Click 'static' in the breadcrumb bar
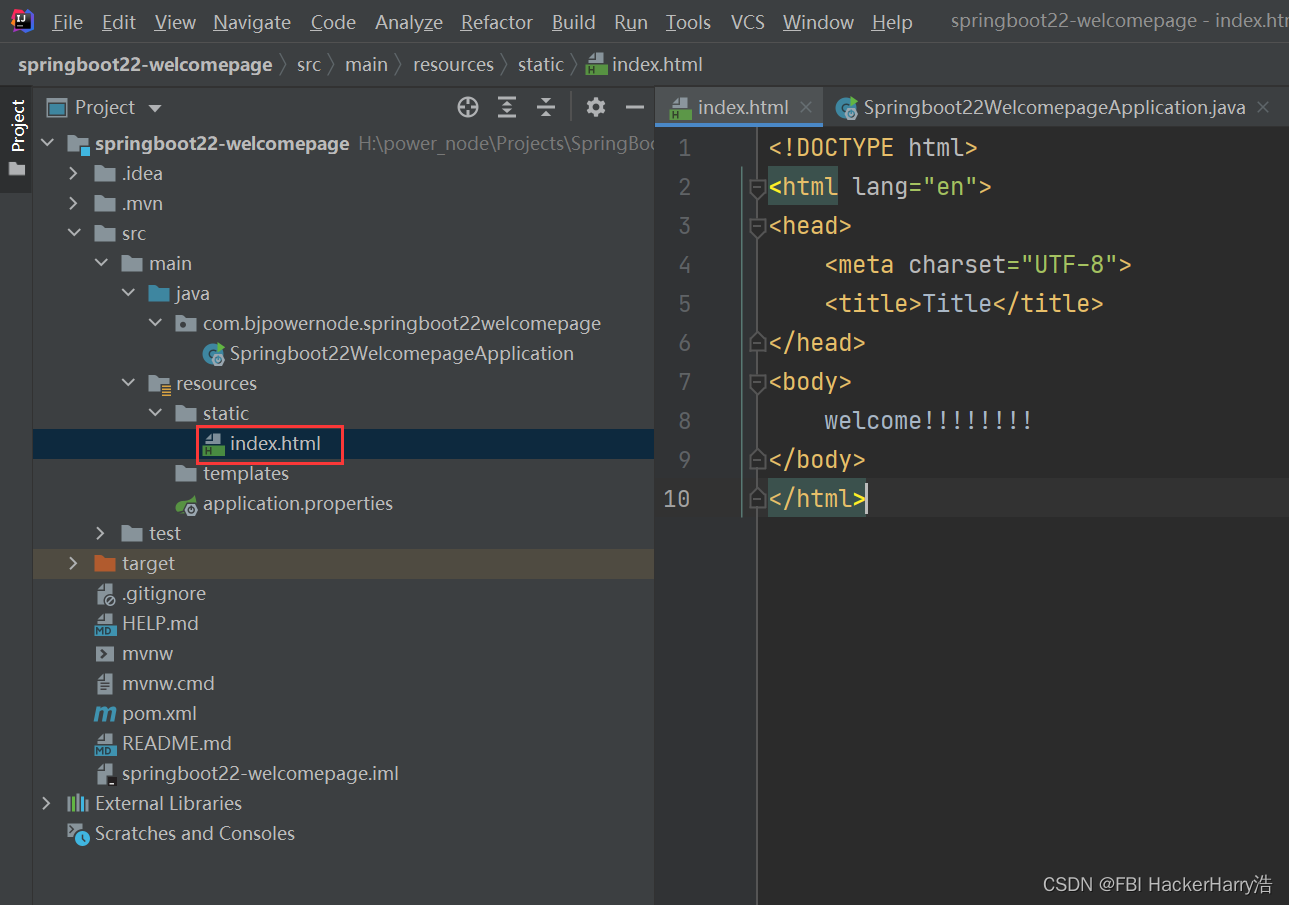 (x=541, y=65)
